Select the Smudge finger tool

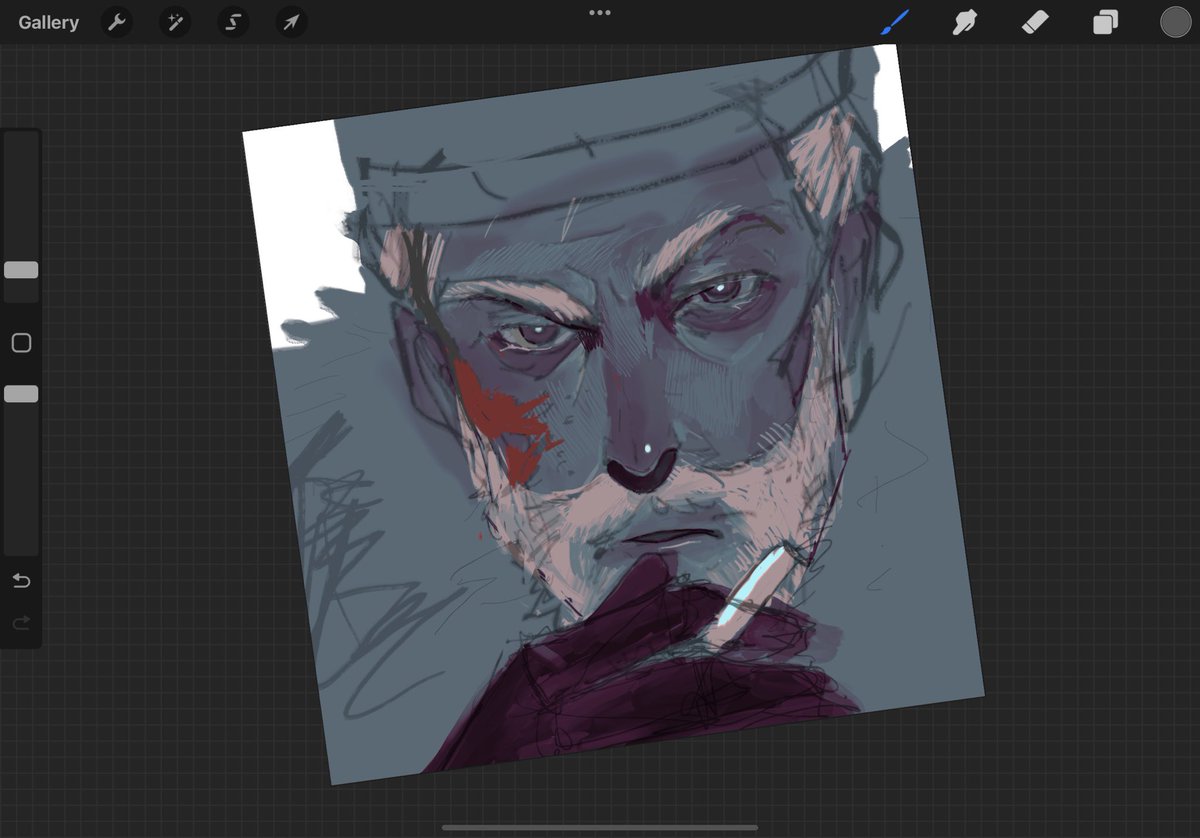click(964, 22)
